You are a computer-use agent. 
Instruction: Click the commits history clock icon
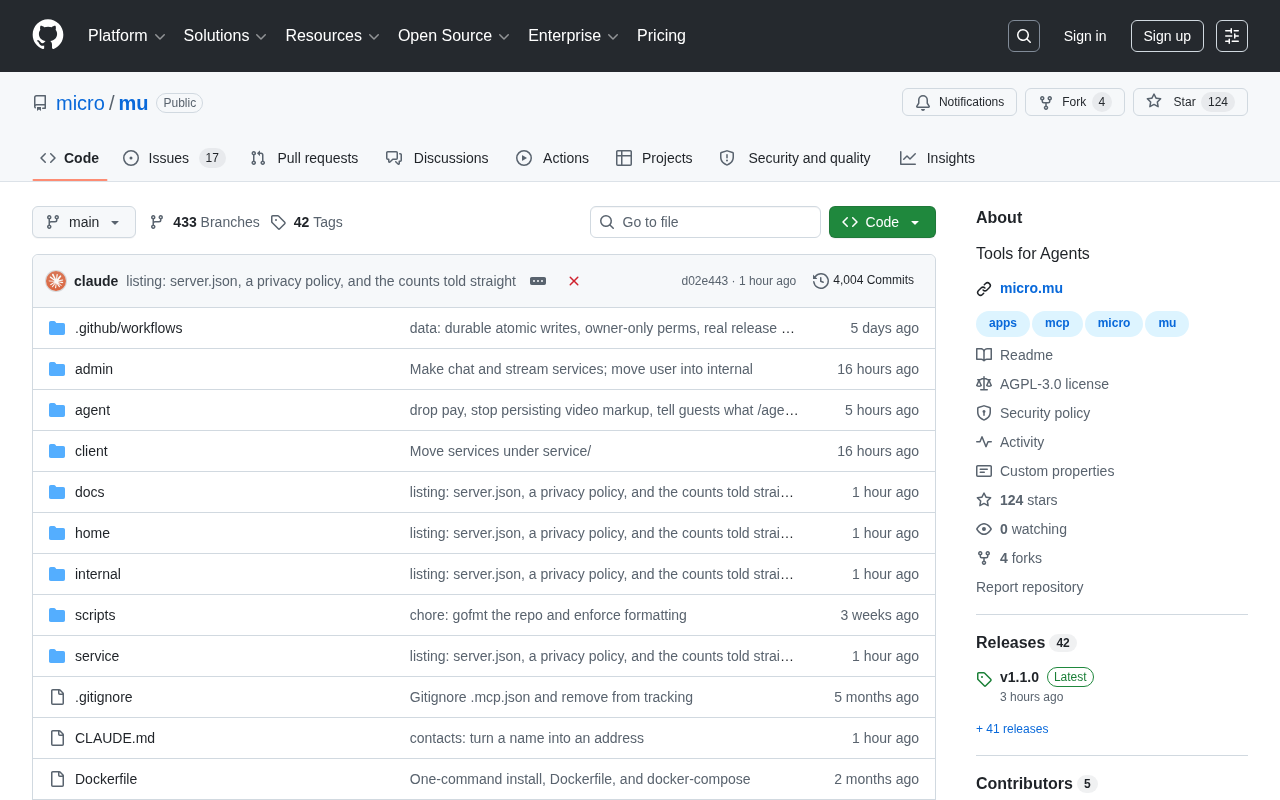[x=821, y=281]
